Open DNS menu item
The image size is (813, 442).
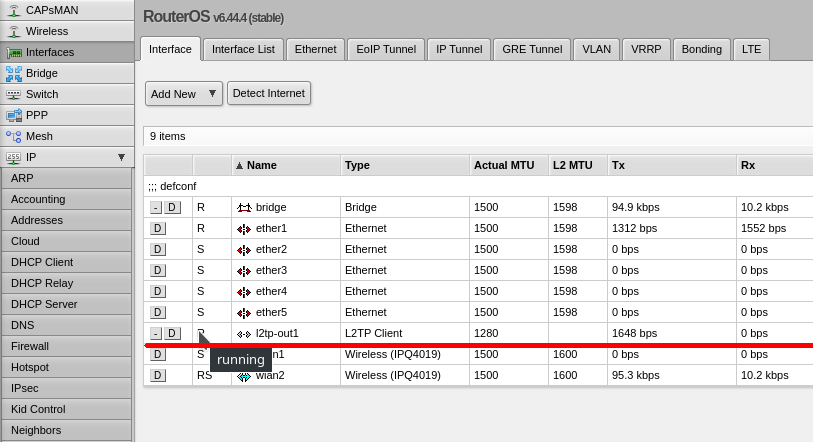pyautogui.click(x=66, y=326)
